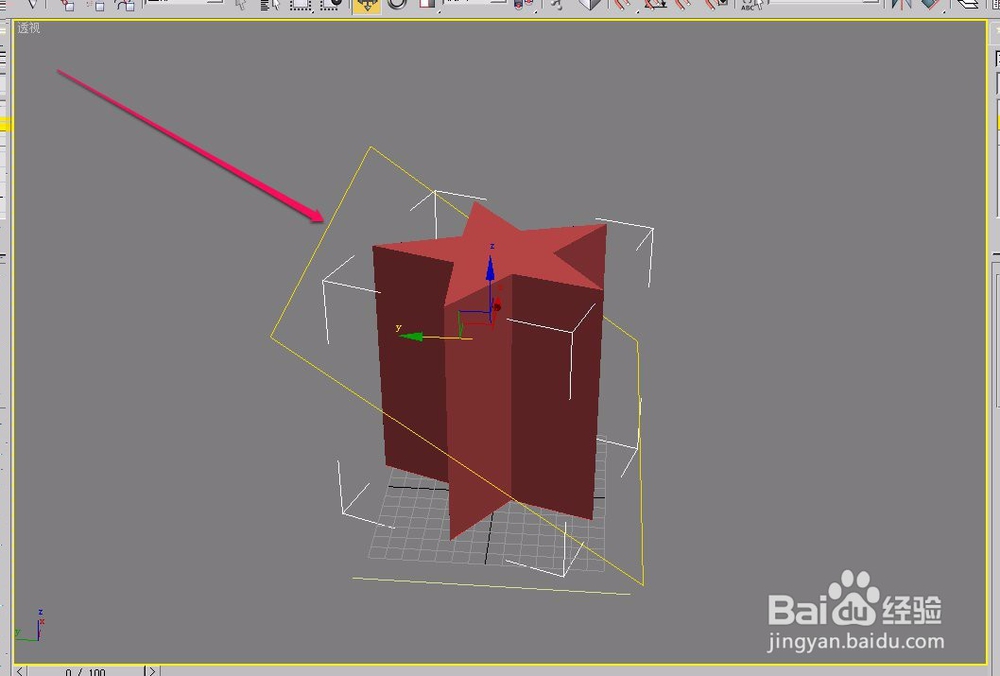Screen dimensions: 1000x676
Task: Click the Select and Link icon
Action: point(65,6)
